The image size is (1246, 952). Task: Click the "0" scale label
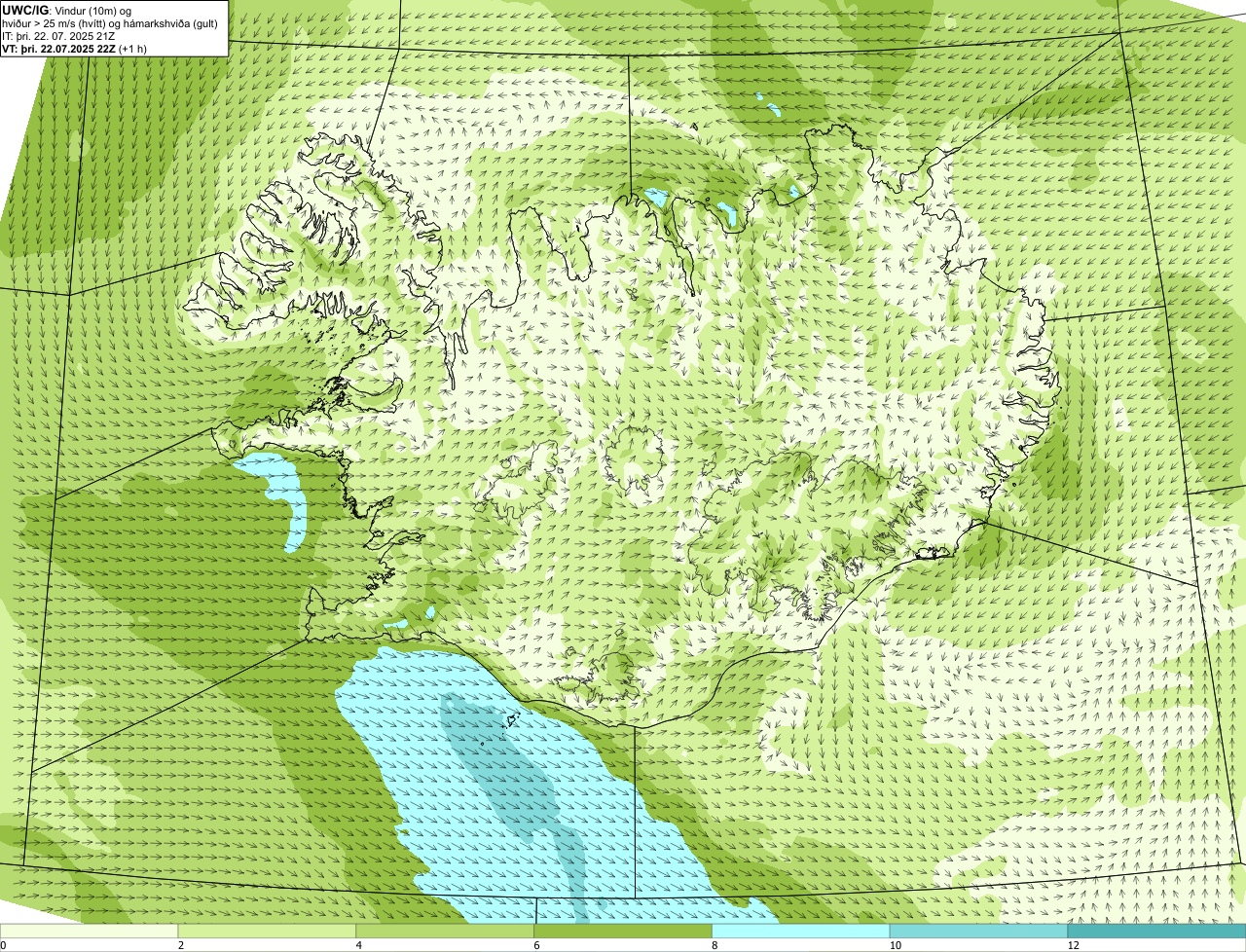(3, 945)
